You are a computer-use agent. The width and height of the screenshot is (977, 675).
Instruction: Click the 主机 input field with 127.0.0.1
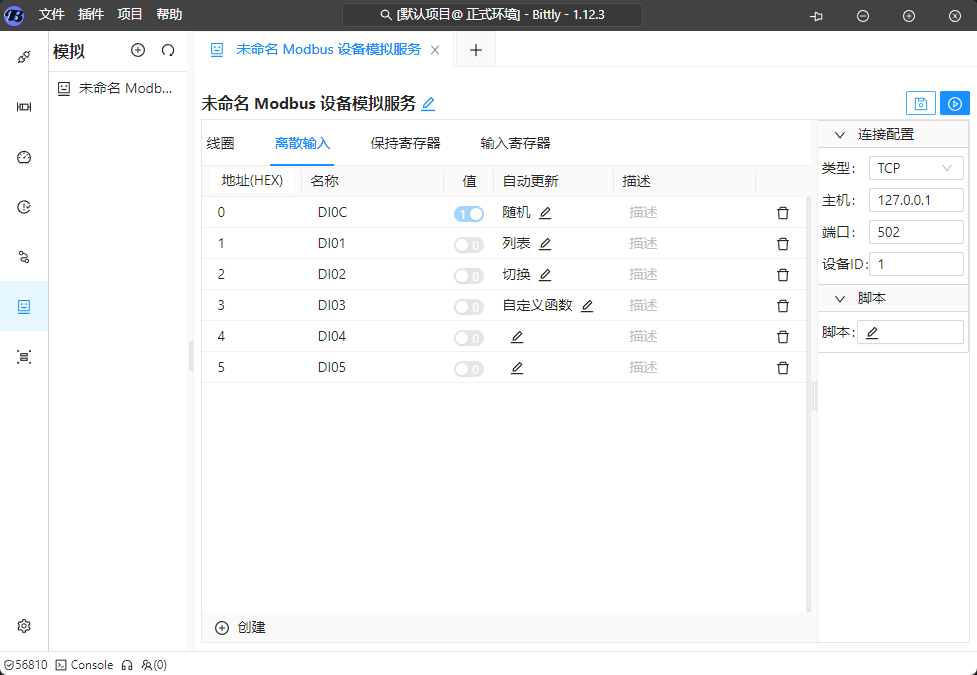tap(915, 200)
